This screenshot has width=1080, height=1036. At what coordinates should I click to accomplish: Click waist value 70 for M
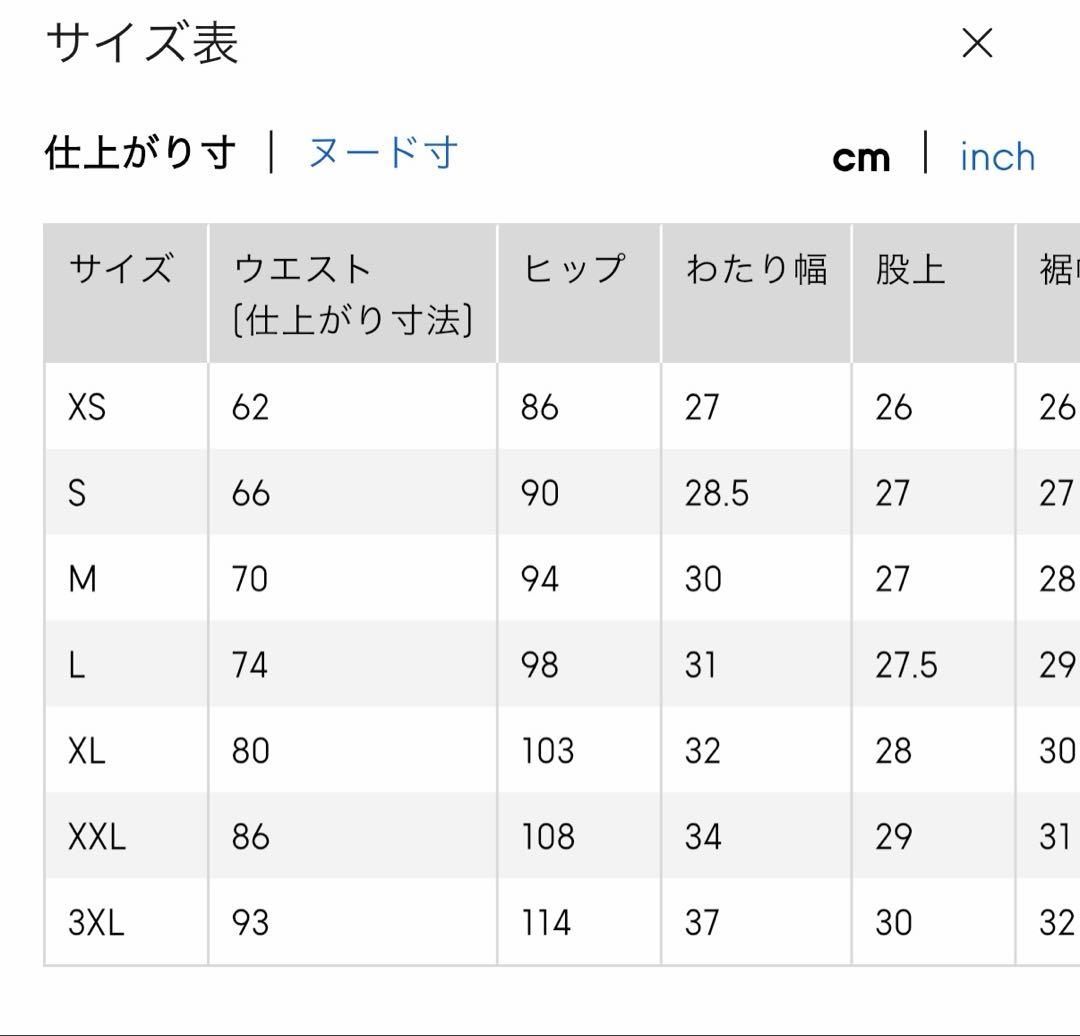pyautogui.click(x=250, y=579)
